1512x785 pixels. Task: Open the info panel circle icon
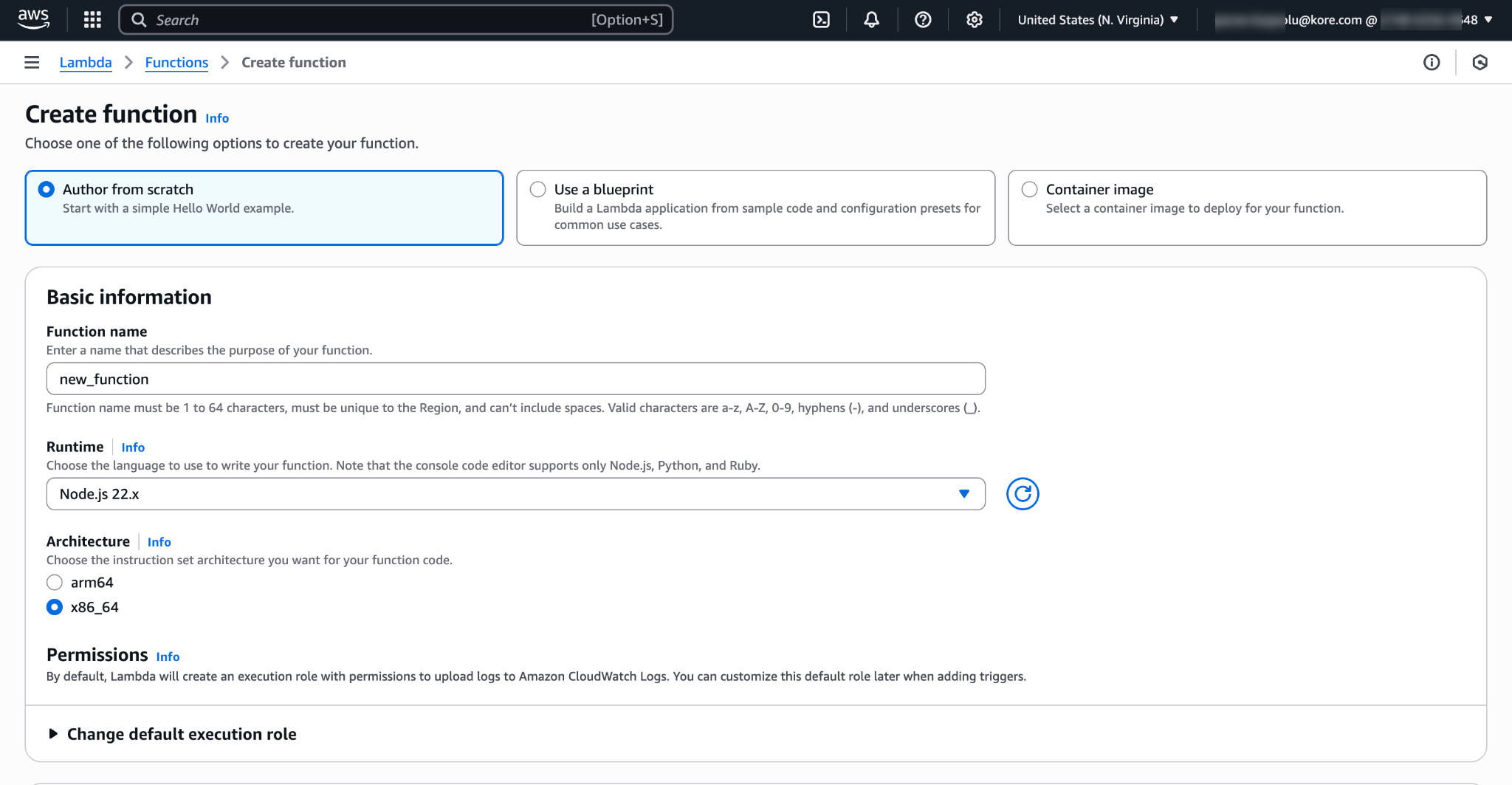[1432, 63]
